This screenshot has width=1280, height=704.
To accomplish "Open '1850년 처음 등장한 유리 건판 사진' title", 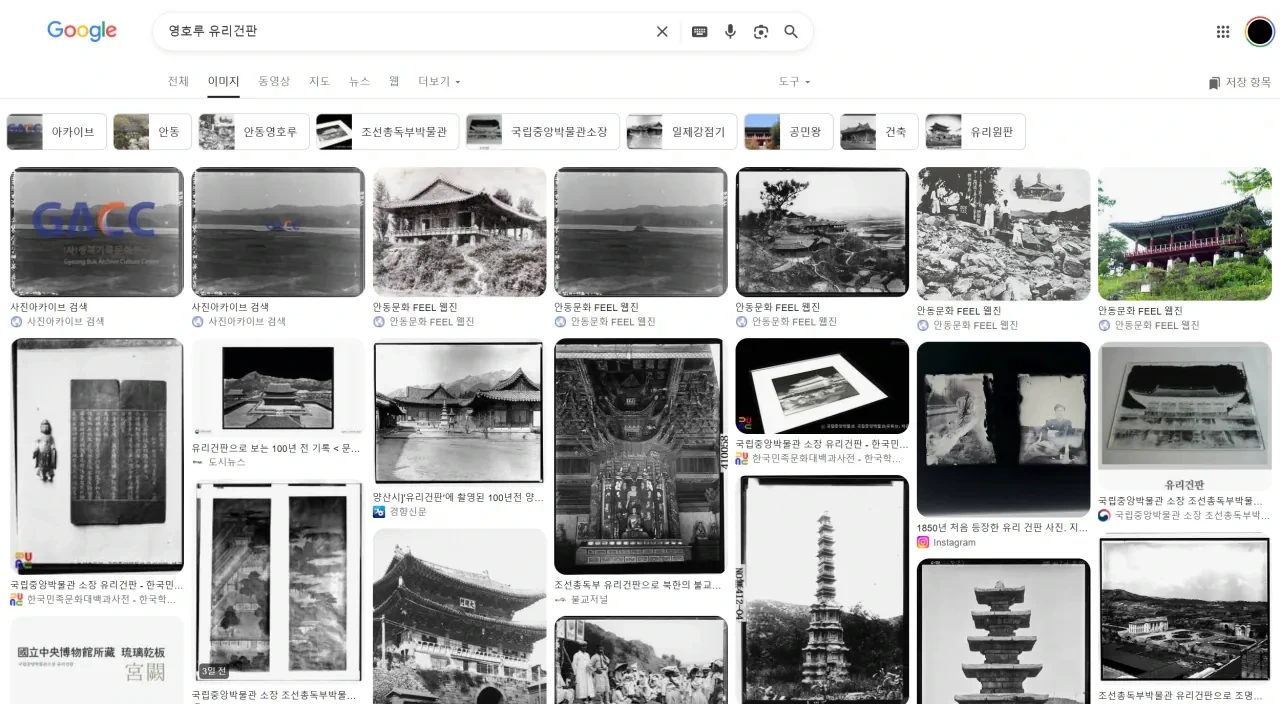I will (x=1002, y=528).
